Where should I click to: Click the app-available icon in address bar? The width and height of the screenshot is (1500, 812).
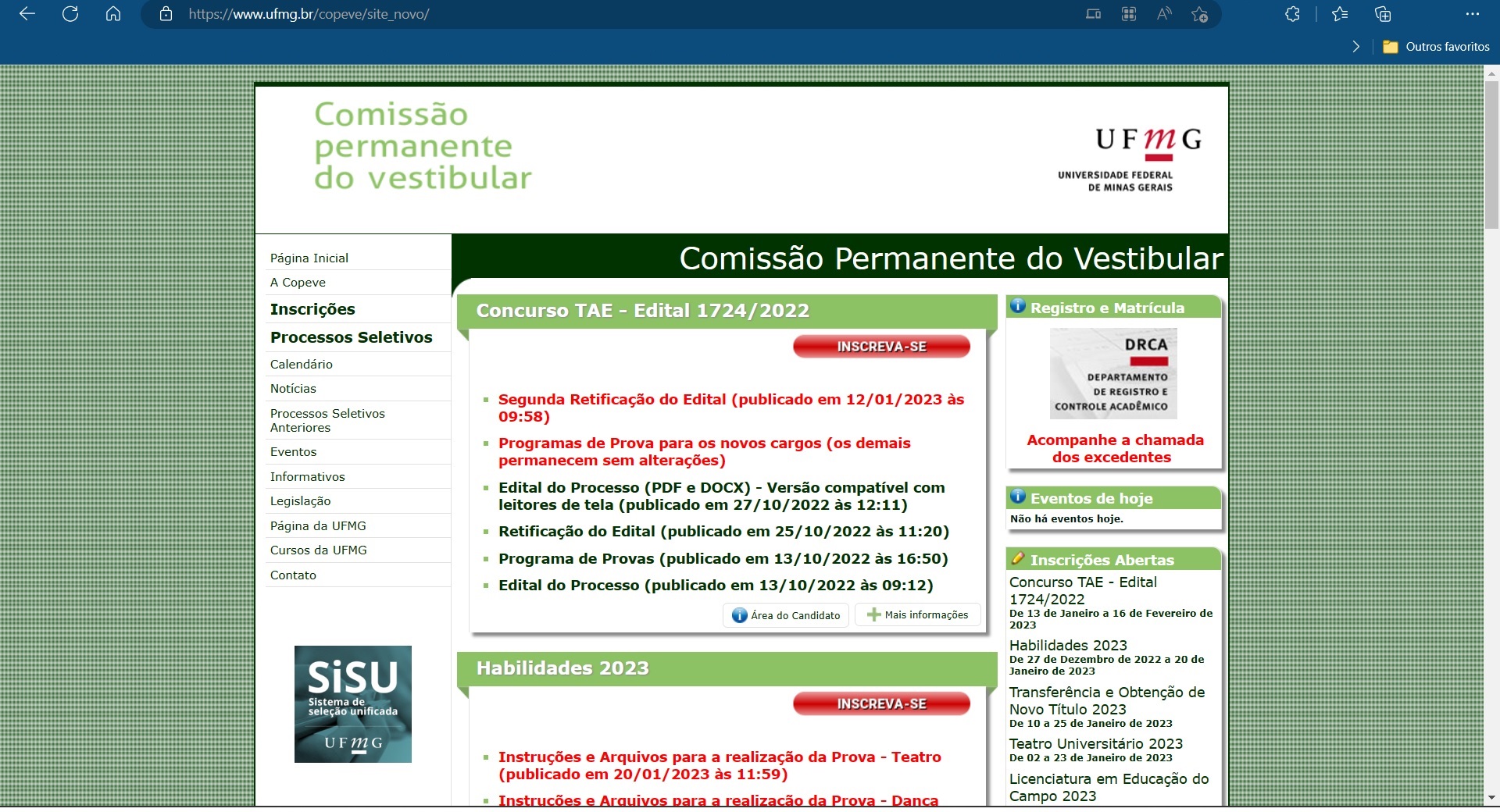1094,14
